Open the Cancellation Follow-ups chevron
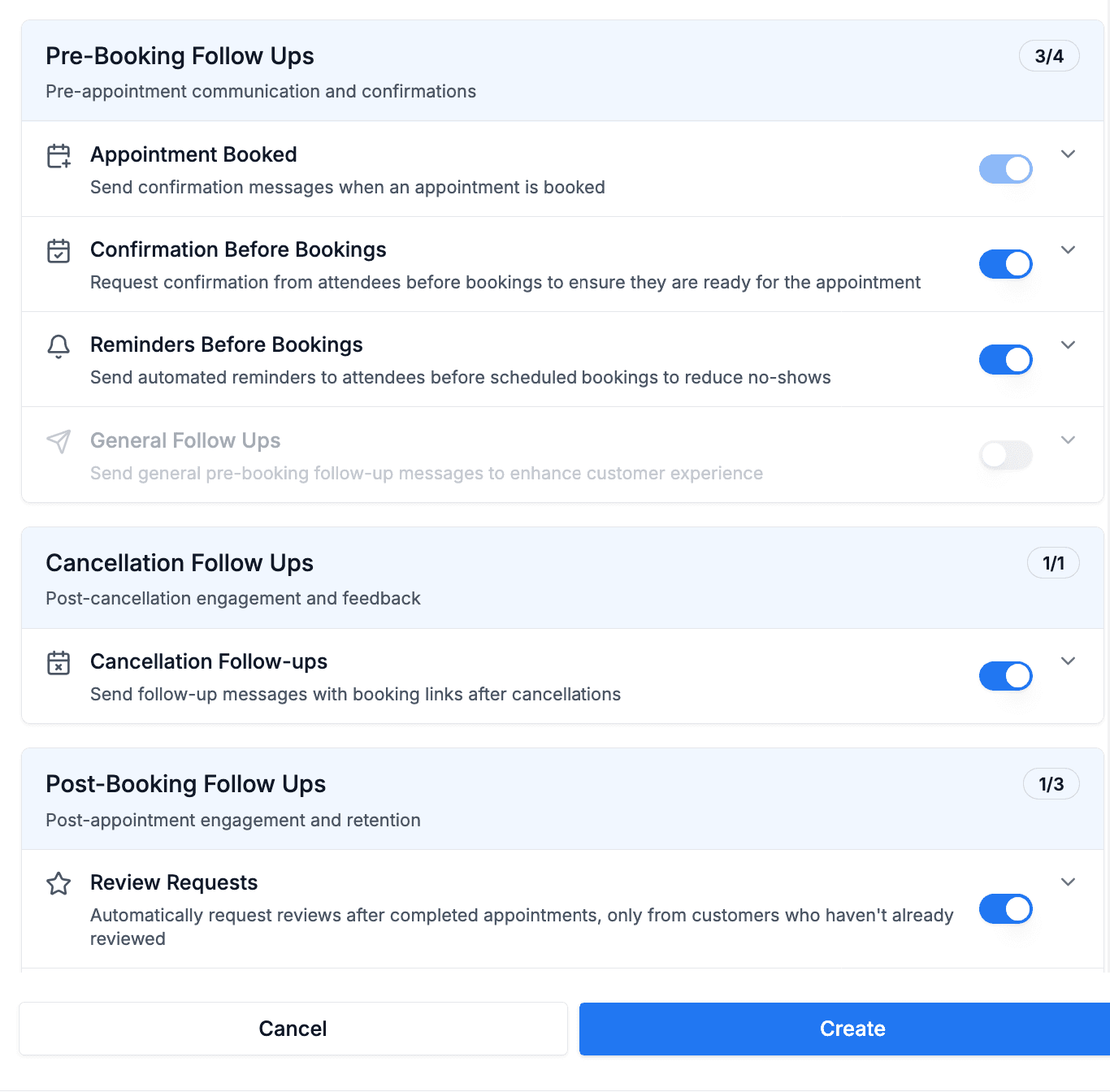Viewport: 1110px width, 1092px height. coord(1068,661)
